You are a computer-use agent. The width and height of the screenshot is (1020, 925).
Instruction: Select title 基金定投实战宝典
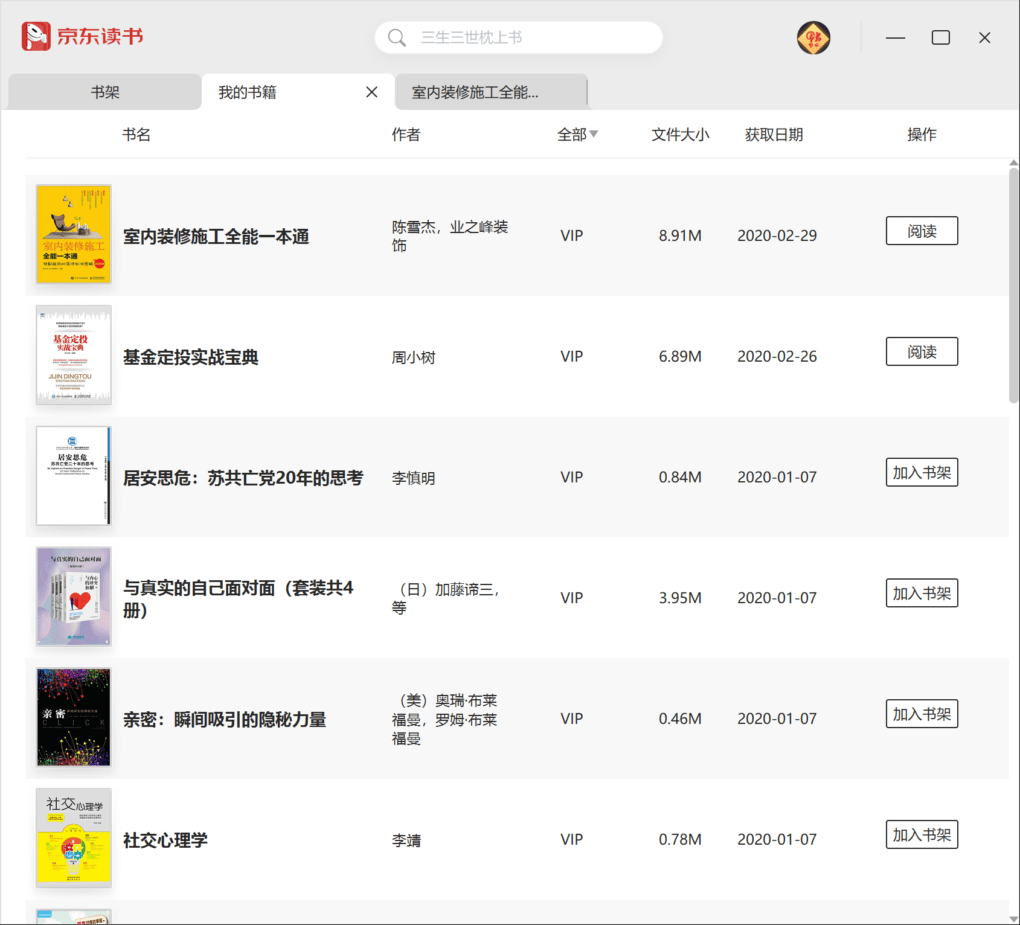click(x=191, y=357)
